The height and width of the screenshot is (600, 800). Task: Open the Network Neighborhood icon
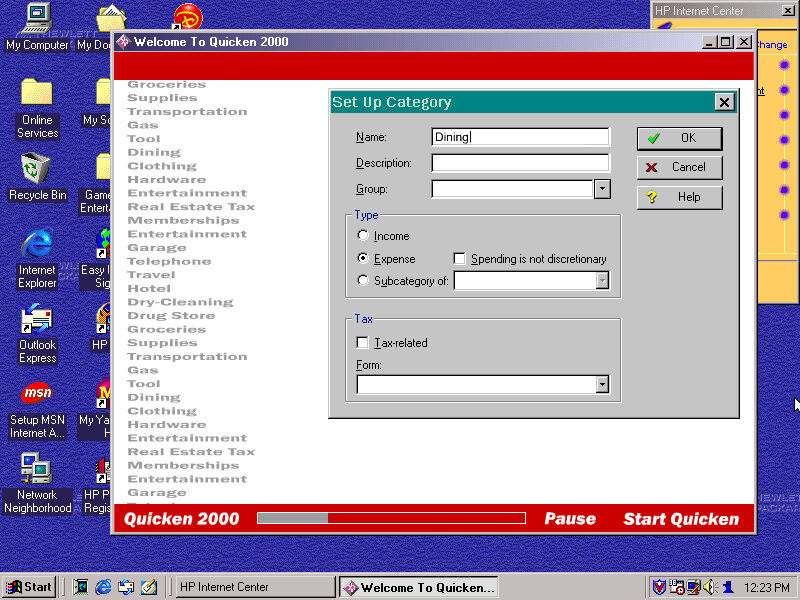coord(37,469)
